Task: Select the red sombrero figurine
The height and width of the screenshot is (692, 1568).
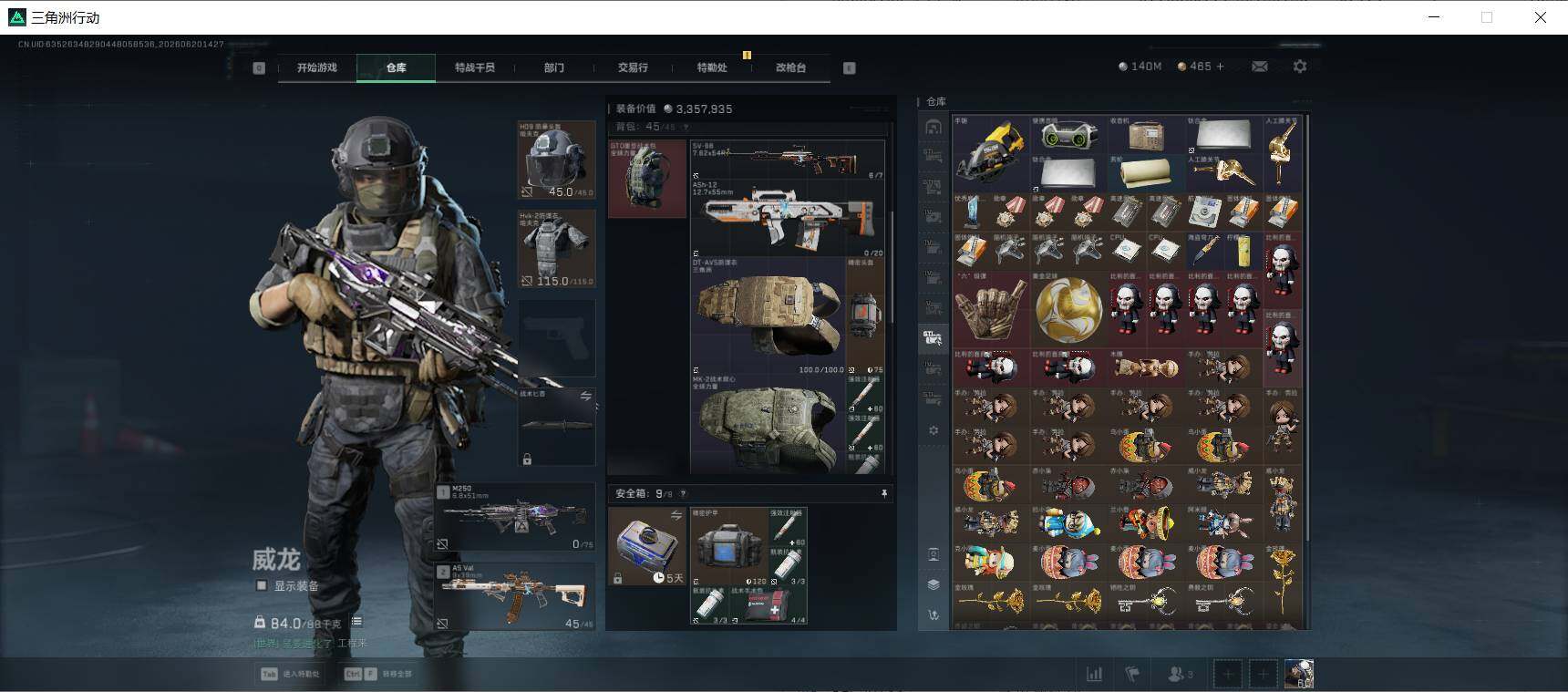Action: pyautogui.click(x=1146, y=523)
